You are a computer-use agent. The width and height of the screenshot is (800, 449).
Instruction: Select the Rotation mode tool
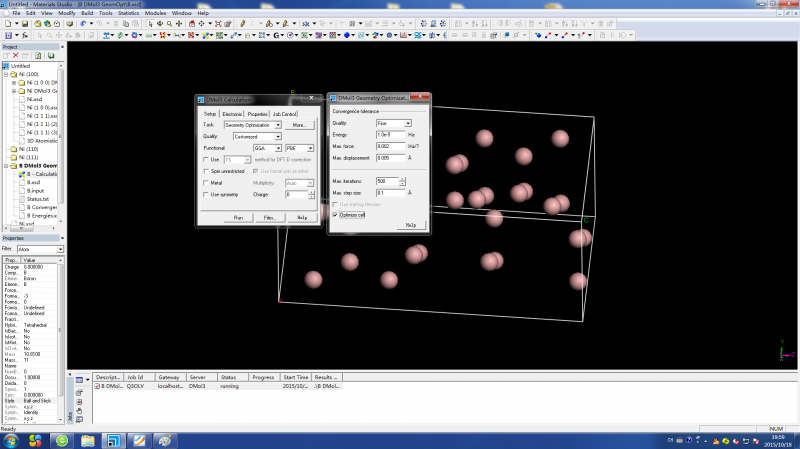pyautogui.click(x=160, y=23)
